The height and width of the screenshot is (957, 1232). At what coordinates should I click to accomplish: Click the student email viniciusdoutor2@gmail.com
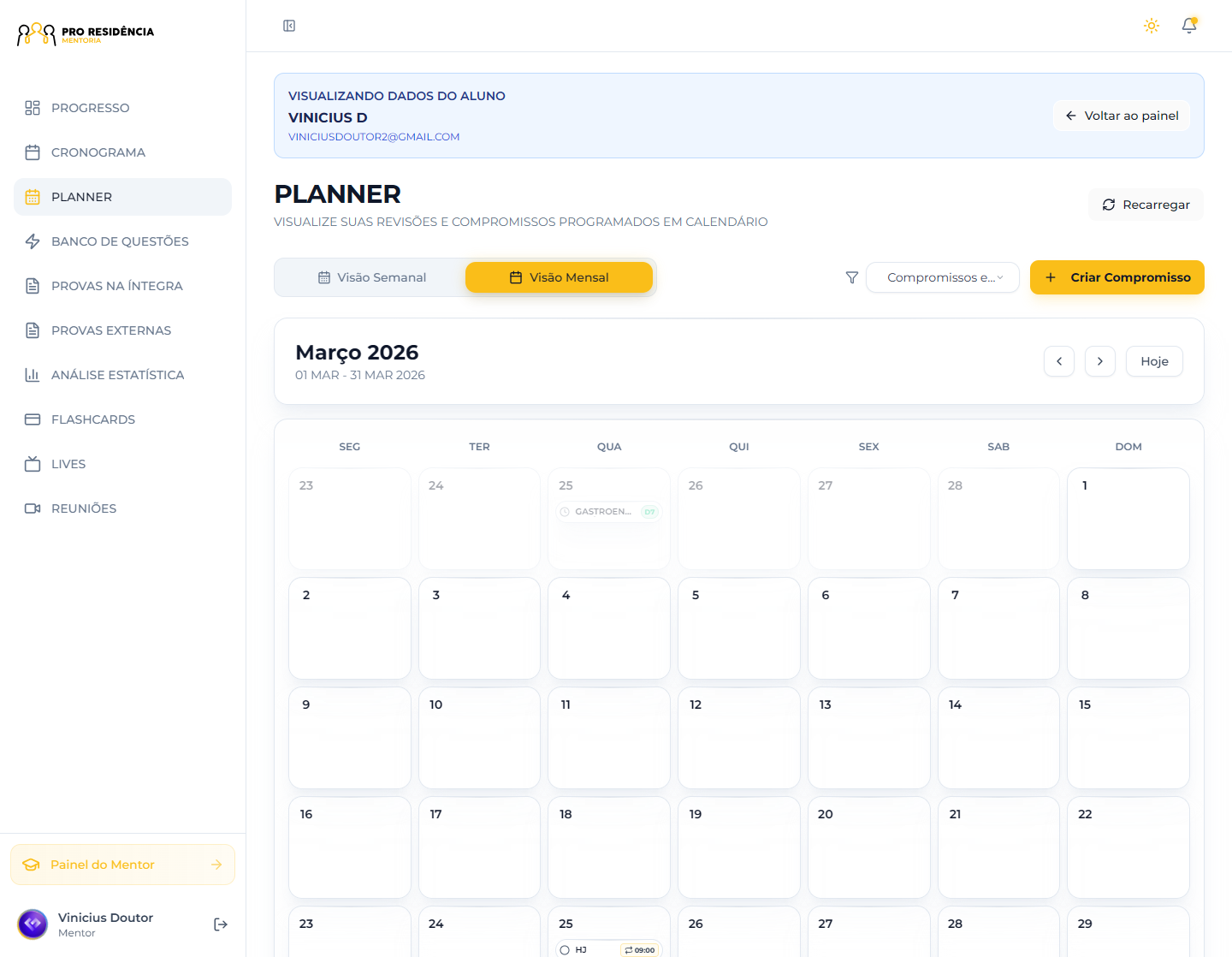tap(374, 137)
